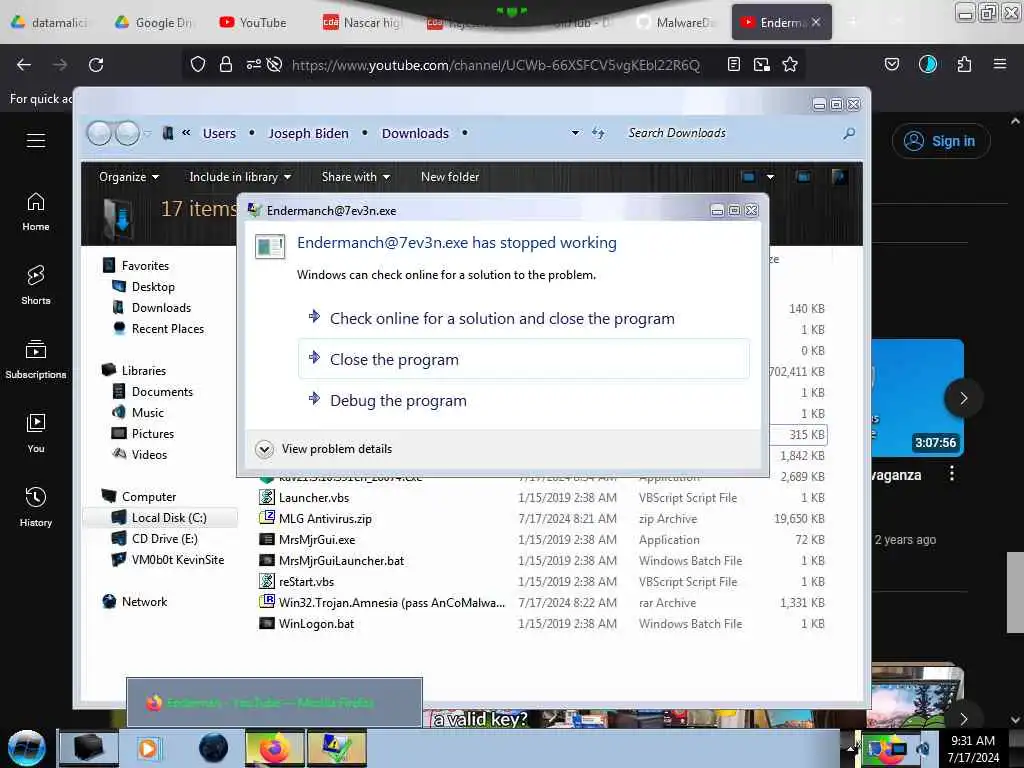The height and width of the screenshot is (768, 1024).
Task: Open address bar history dropdown arrow
Action: 575,133
